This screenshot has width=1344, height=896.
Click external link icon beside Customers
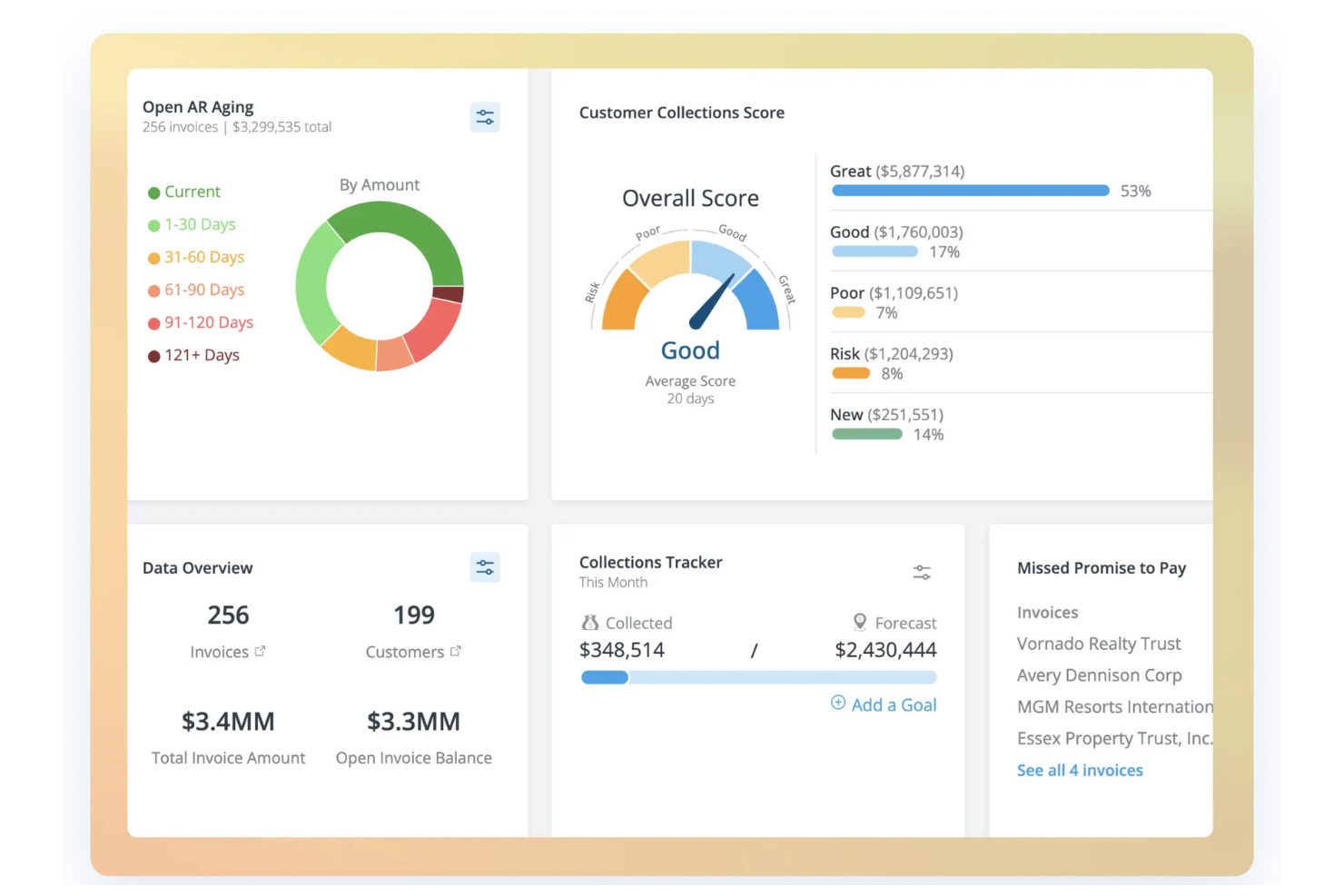coord(456,651)
